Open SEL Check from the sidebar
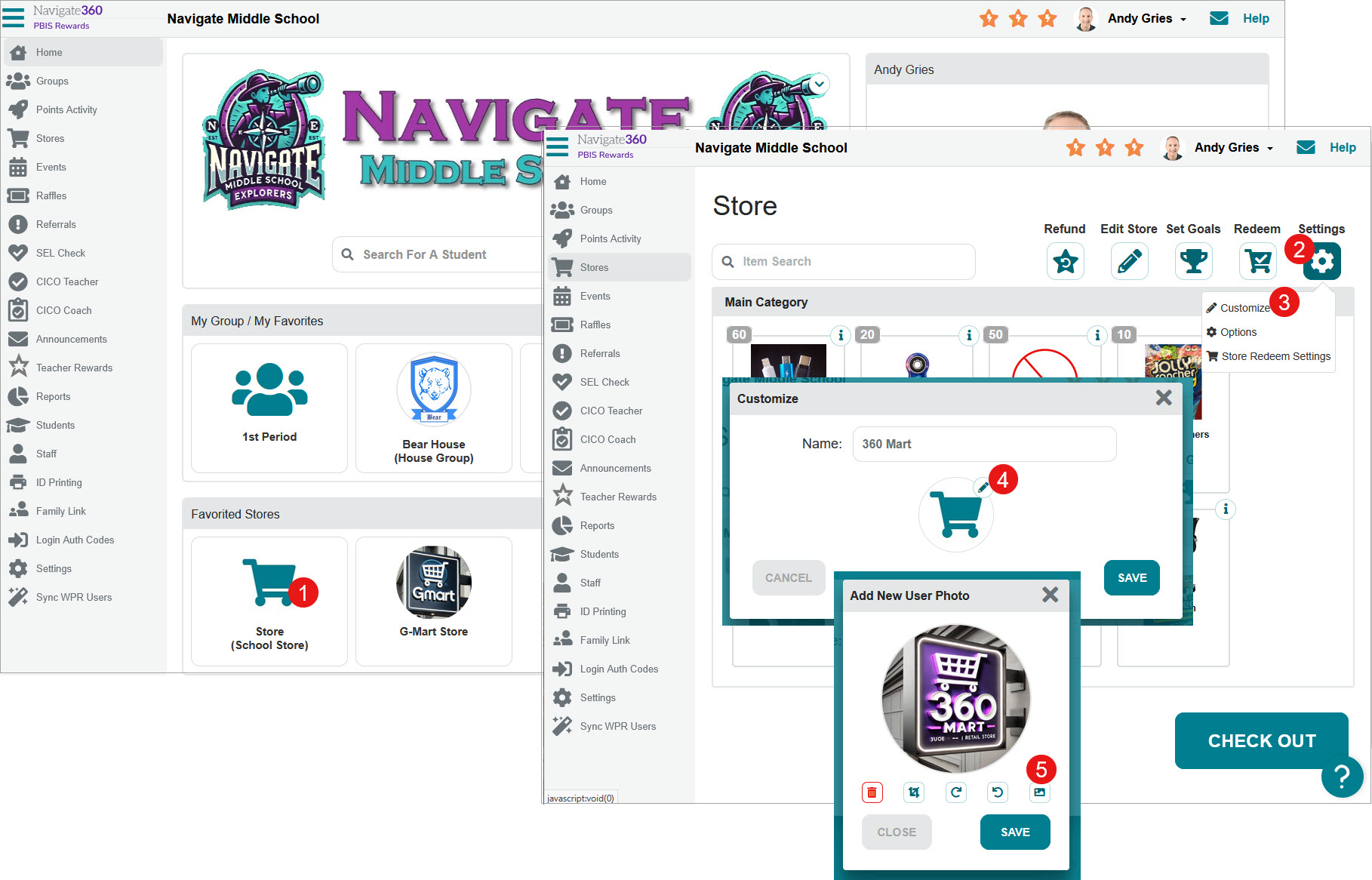The width and height of the screenshot is (1372, 880). click(602, 382)
